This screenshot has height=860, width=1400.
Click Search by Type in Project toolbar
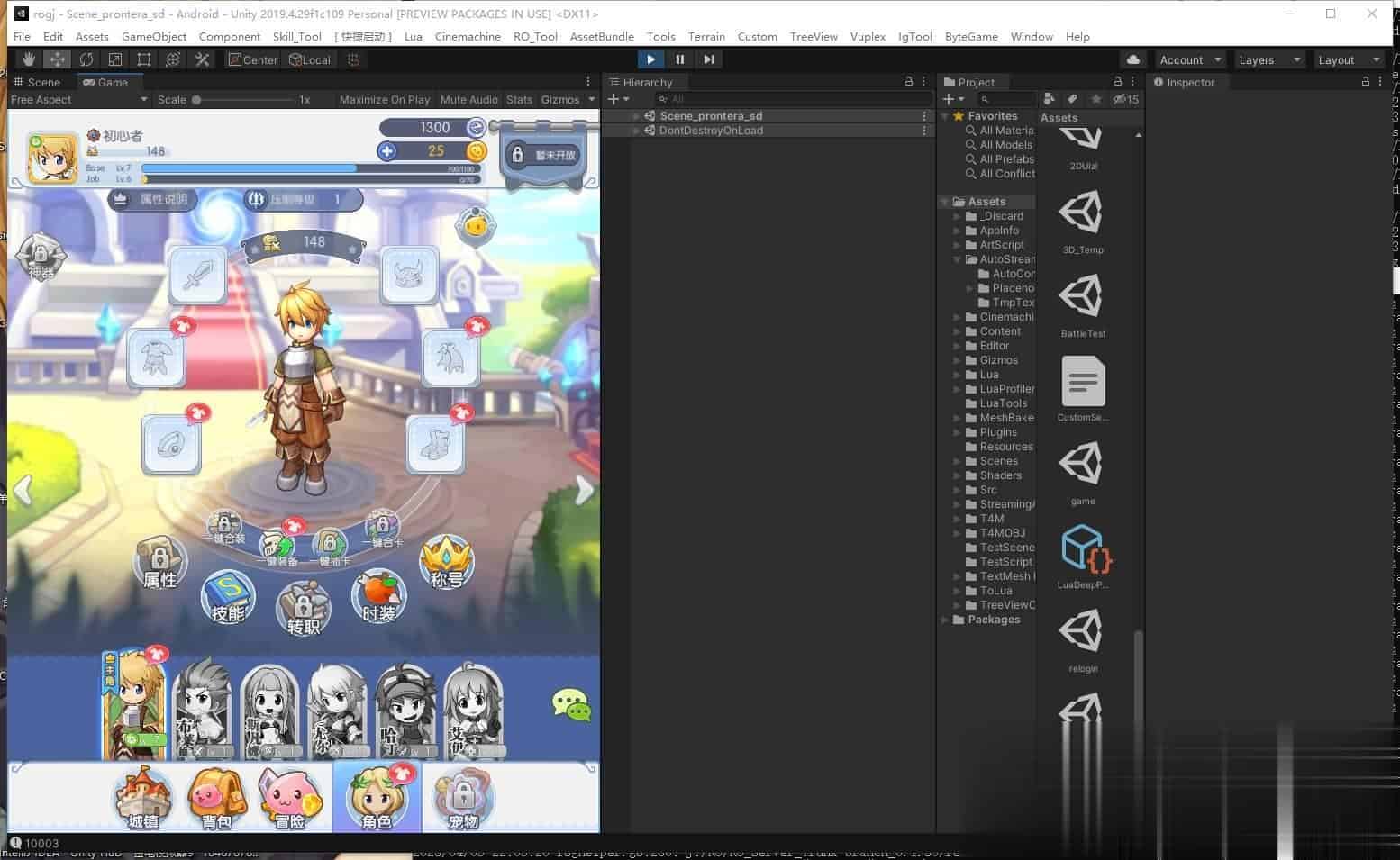[x=1050, y=99]
